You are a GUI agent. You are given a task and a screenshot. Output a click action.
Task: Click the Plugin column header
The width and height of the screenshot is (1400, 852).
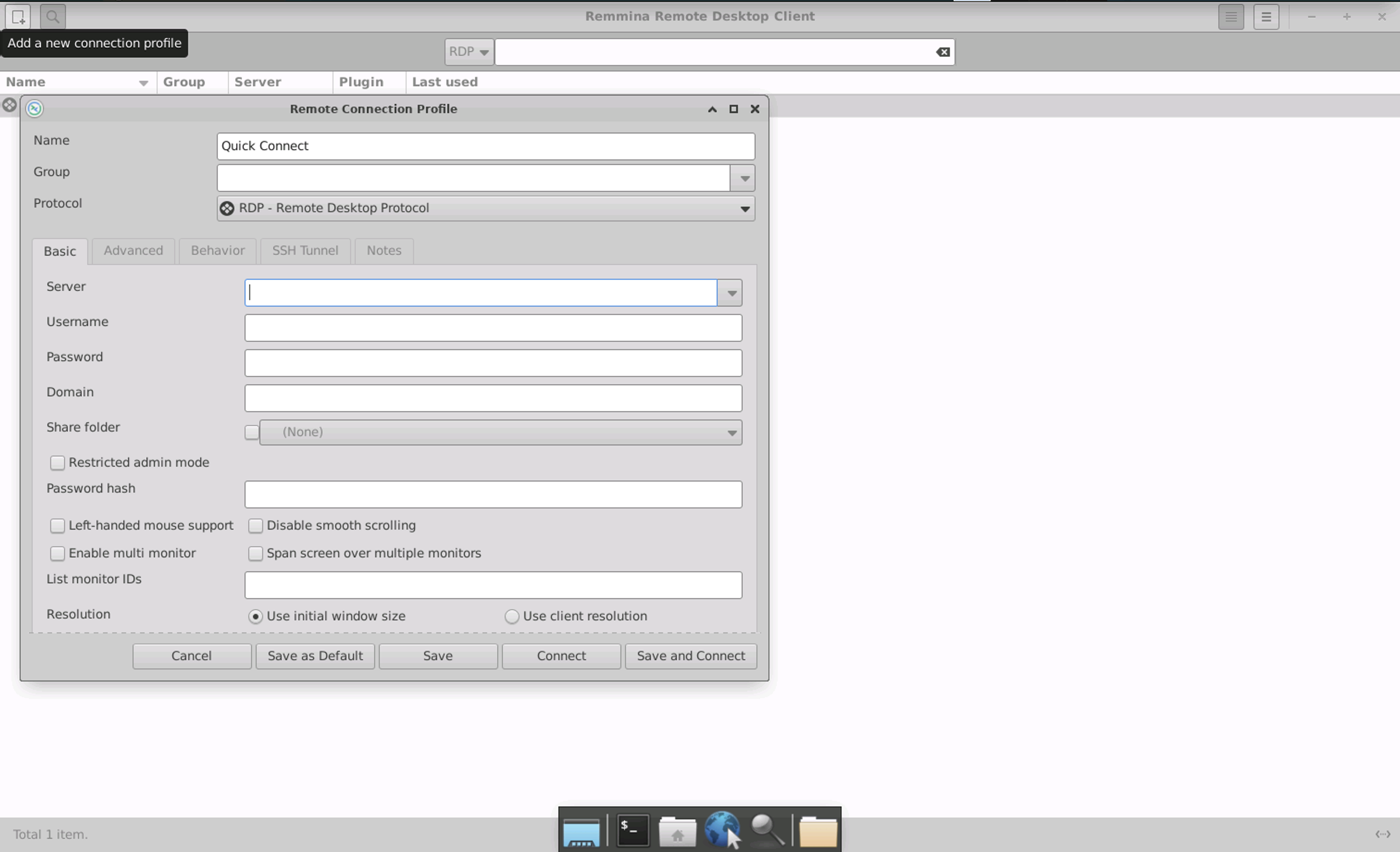click(x=369, y=82)
